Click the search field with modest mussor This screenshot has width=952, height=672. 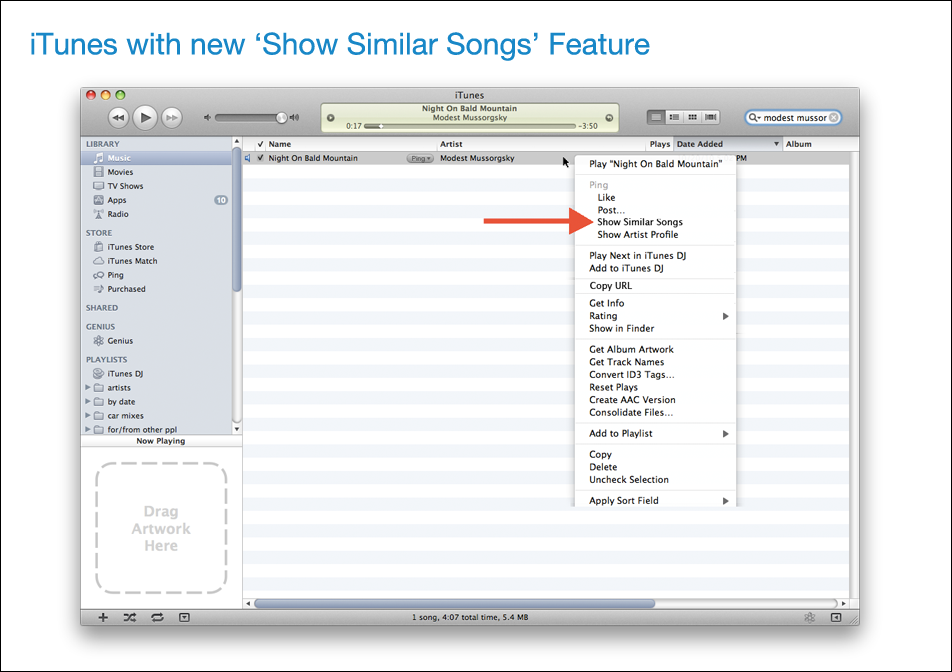(793, 117)
